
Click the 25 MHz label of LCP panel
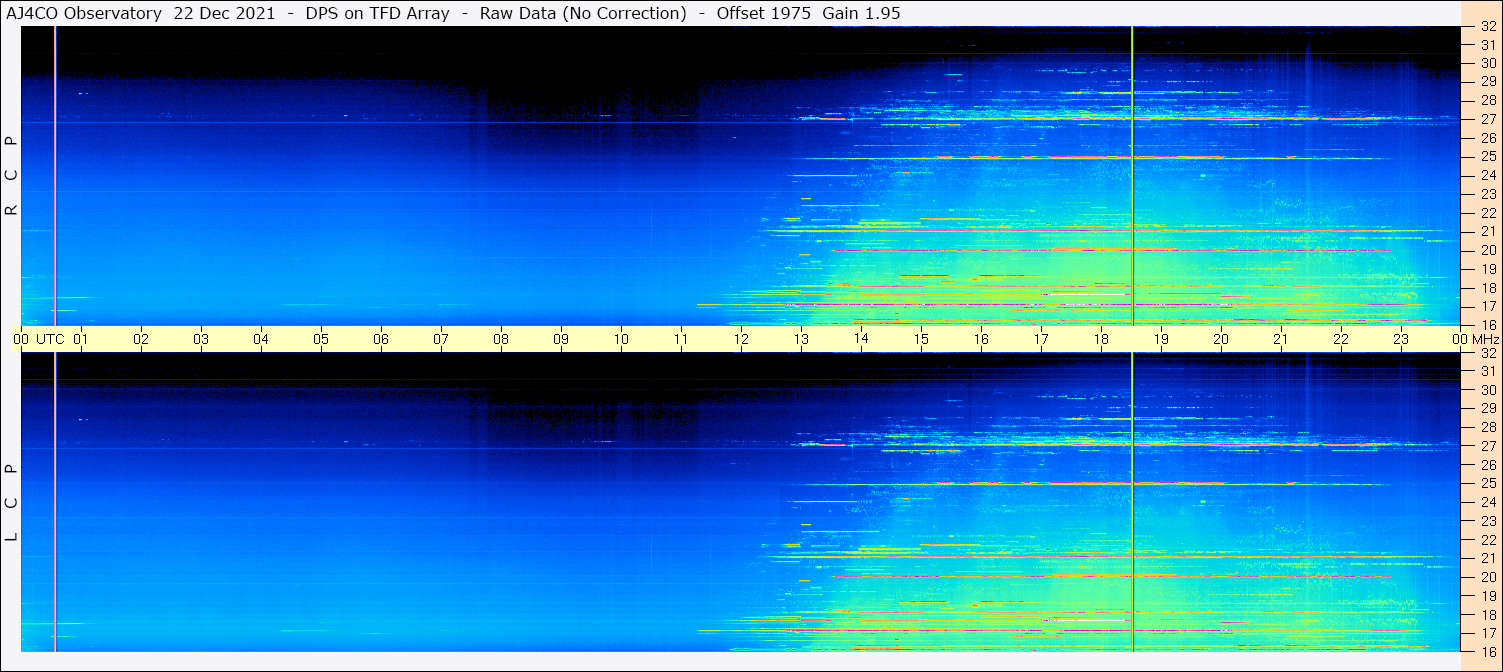[1487, 483]
